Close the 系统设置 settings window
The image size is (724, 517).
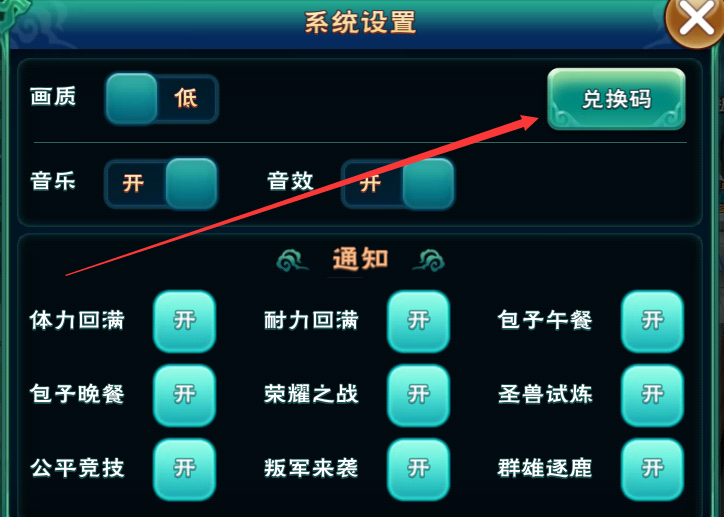click(x=696, y=20)
